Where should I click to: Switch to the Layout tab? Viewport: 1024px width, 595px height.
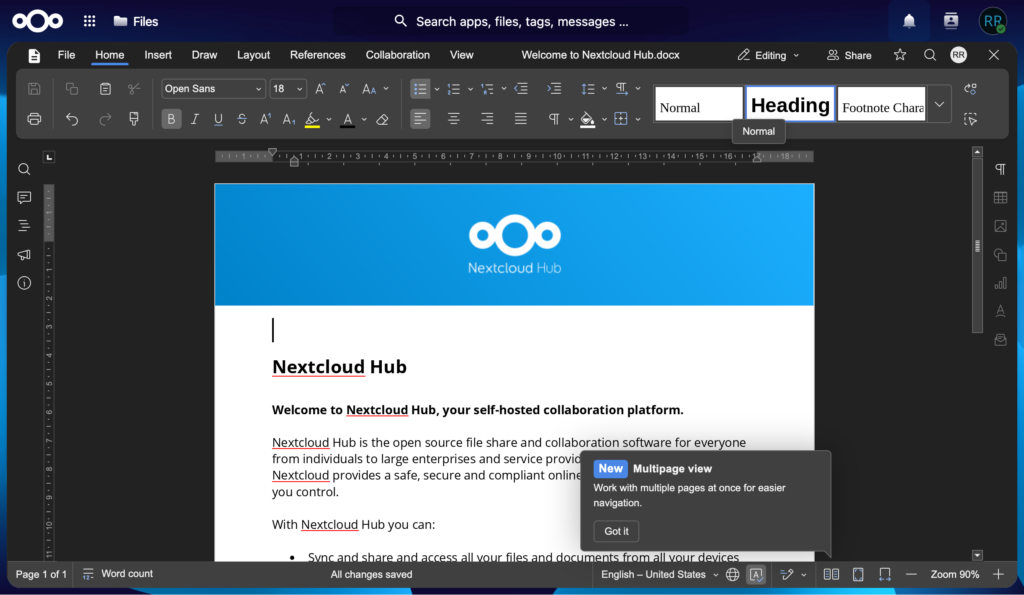pos(253,55)
